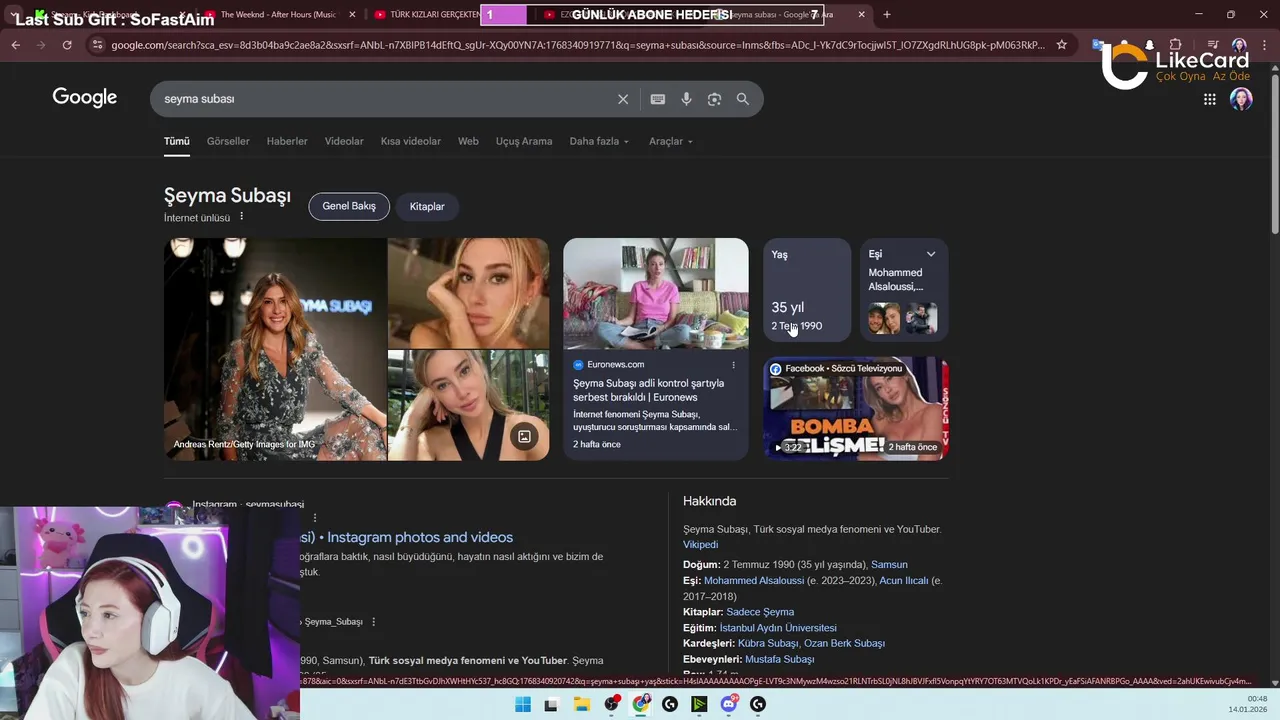Open Euronews card three-dot menu
1280x720 pixels.
click(x=733, y=365)
